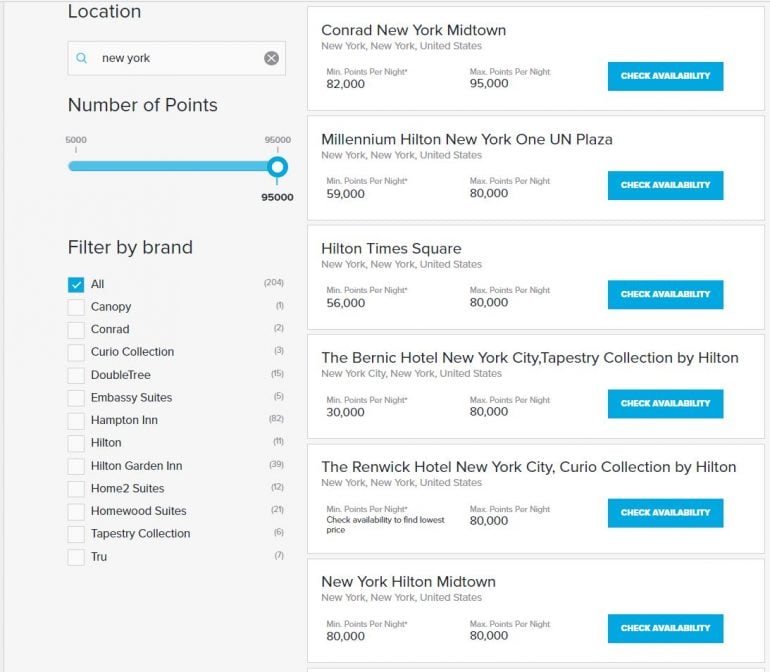This screenshot has width=770, height=672.
Task: Clear the location search with the X icon
Action: [271, 58]
